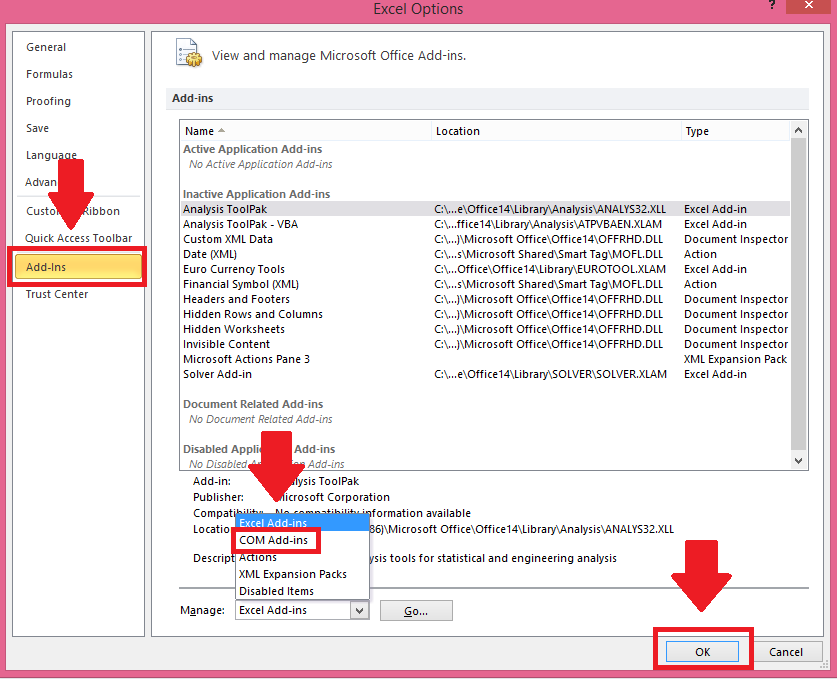Click the scrollbar down arrow
The height and width of the screenshot is (679, 837).
coord(799,461)
